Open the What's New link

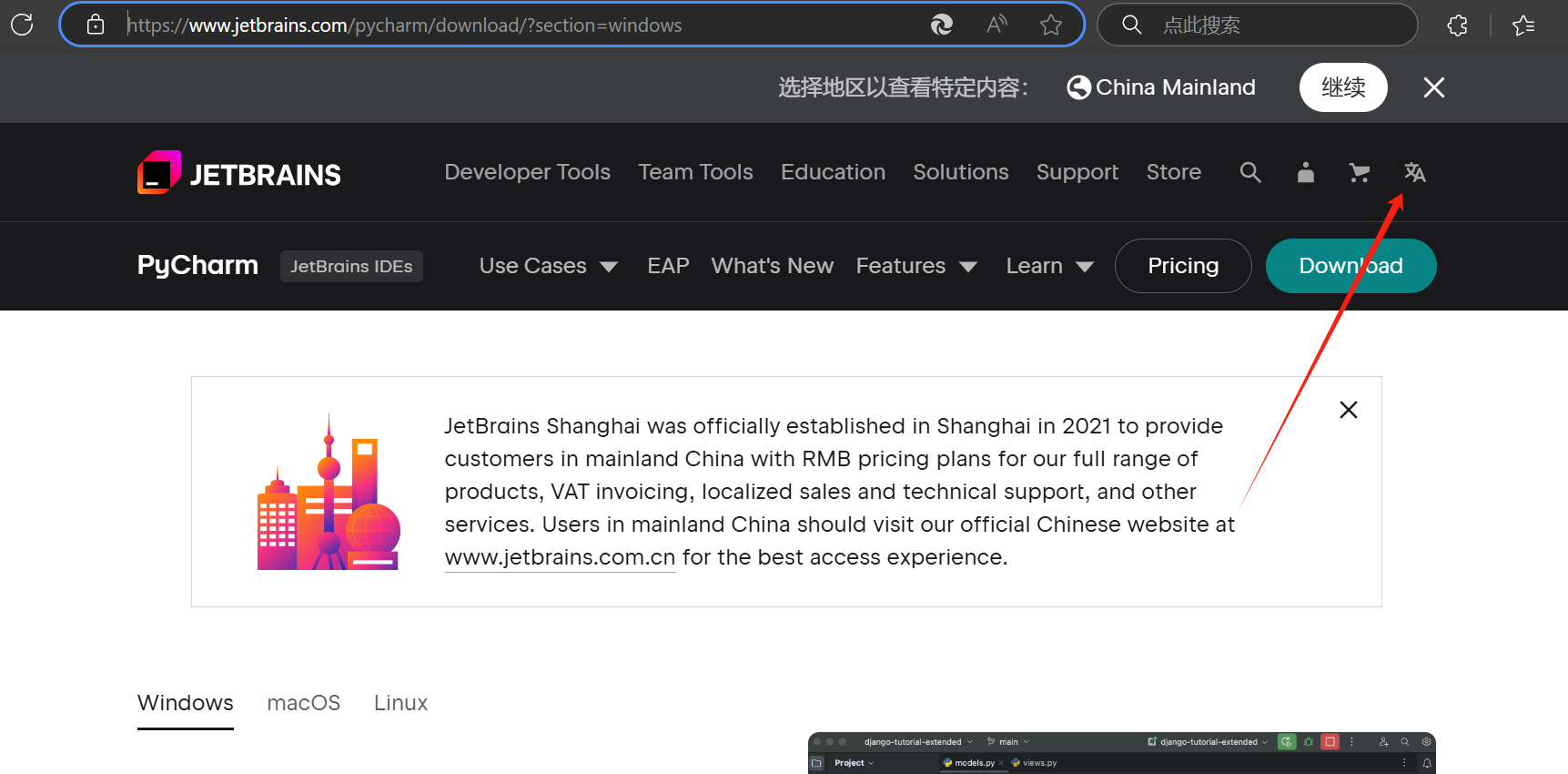(773, 266)
